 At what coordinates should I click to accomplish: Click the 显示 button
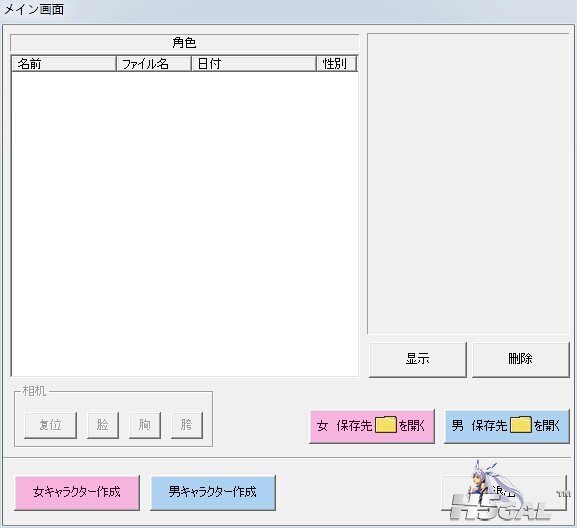[x=418, y=359]
